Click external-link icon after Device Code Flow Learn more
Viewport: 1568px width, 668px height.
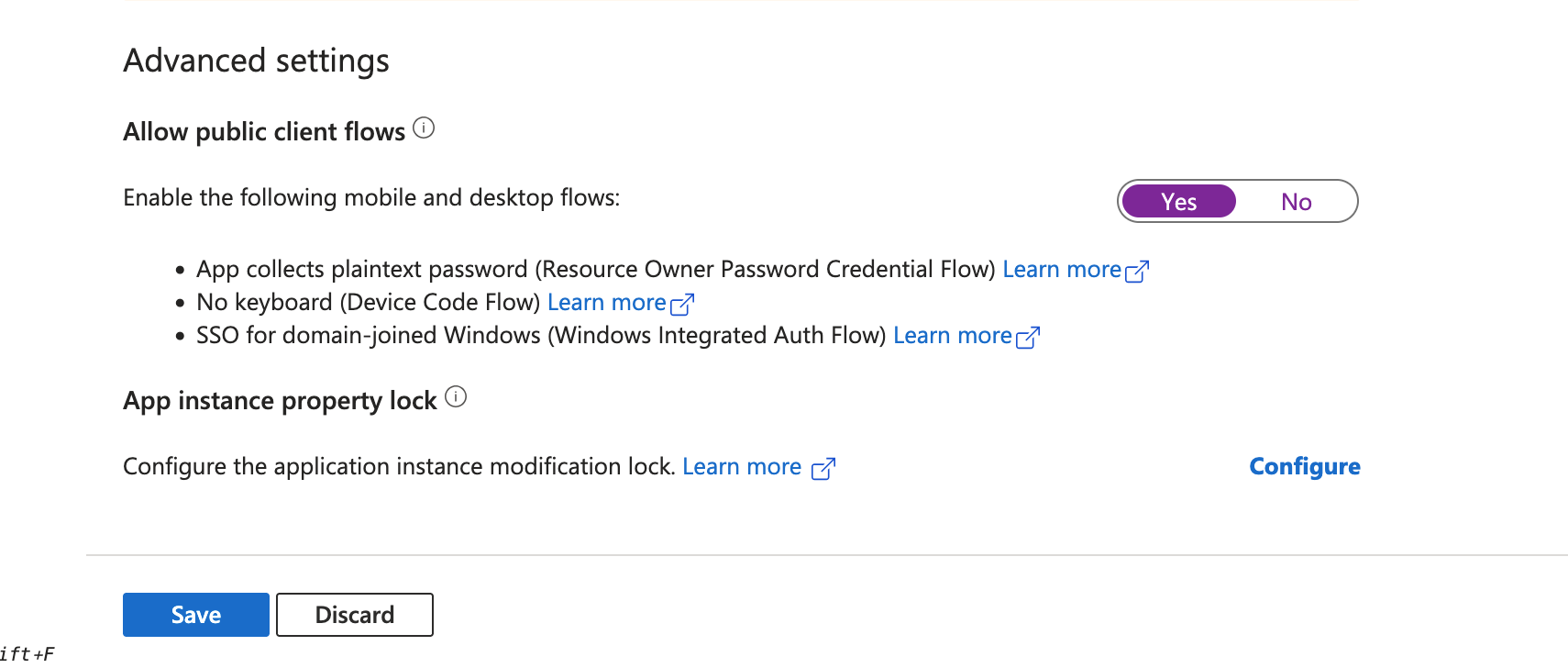(682, 304)
